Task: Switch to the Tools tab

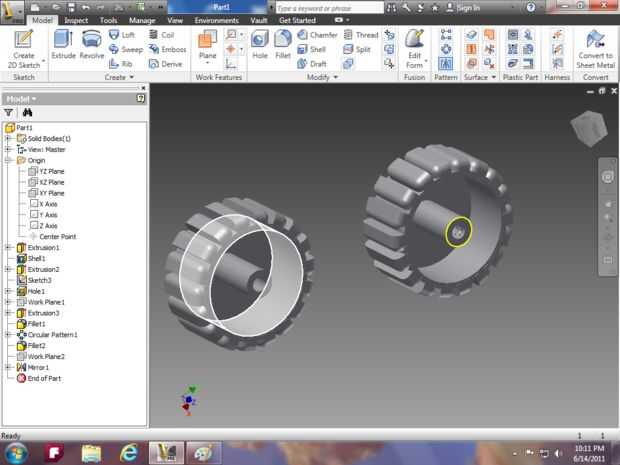Action: 108,20
